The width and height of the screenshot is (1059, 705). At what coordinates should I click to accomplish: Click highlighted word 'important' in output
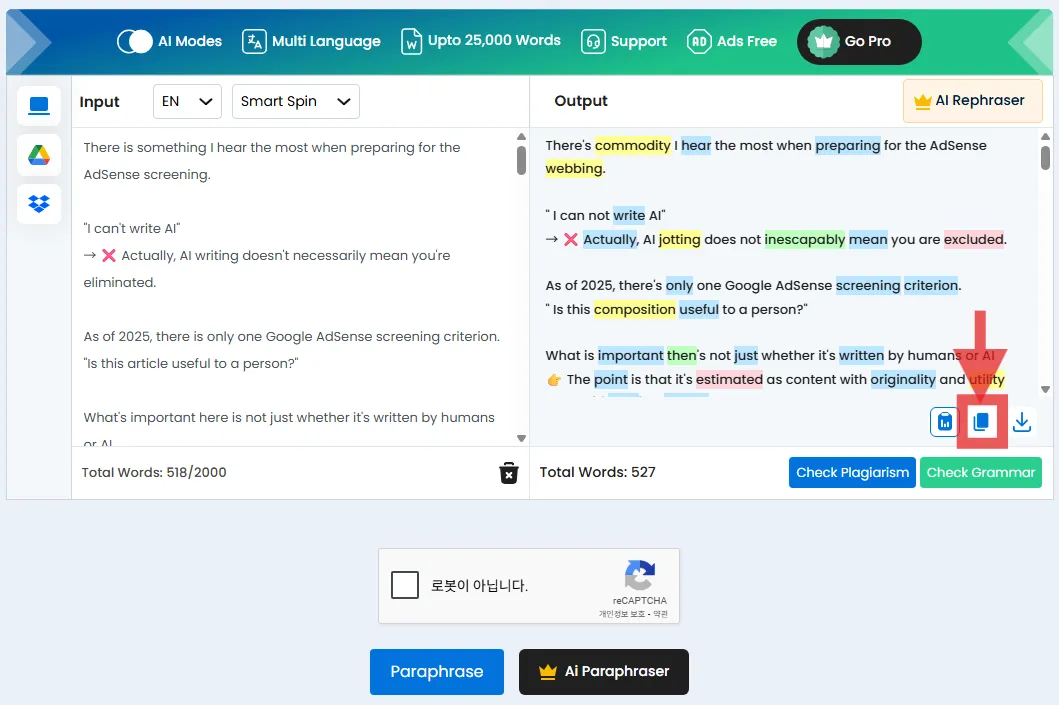click(x=631, y=355)
